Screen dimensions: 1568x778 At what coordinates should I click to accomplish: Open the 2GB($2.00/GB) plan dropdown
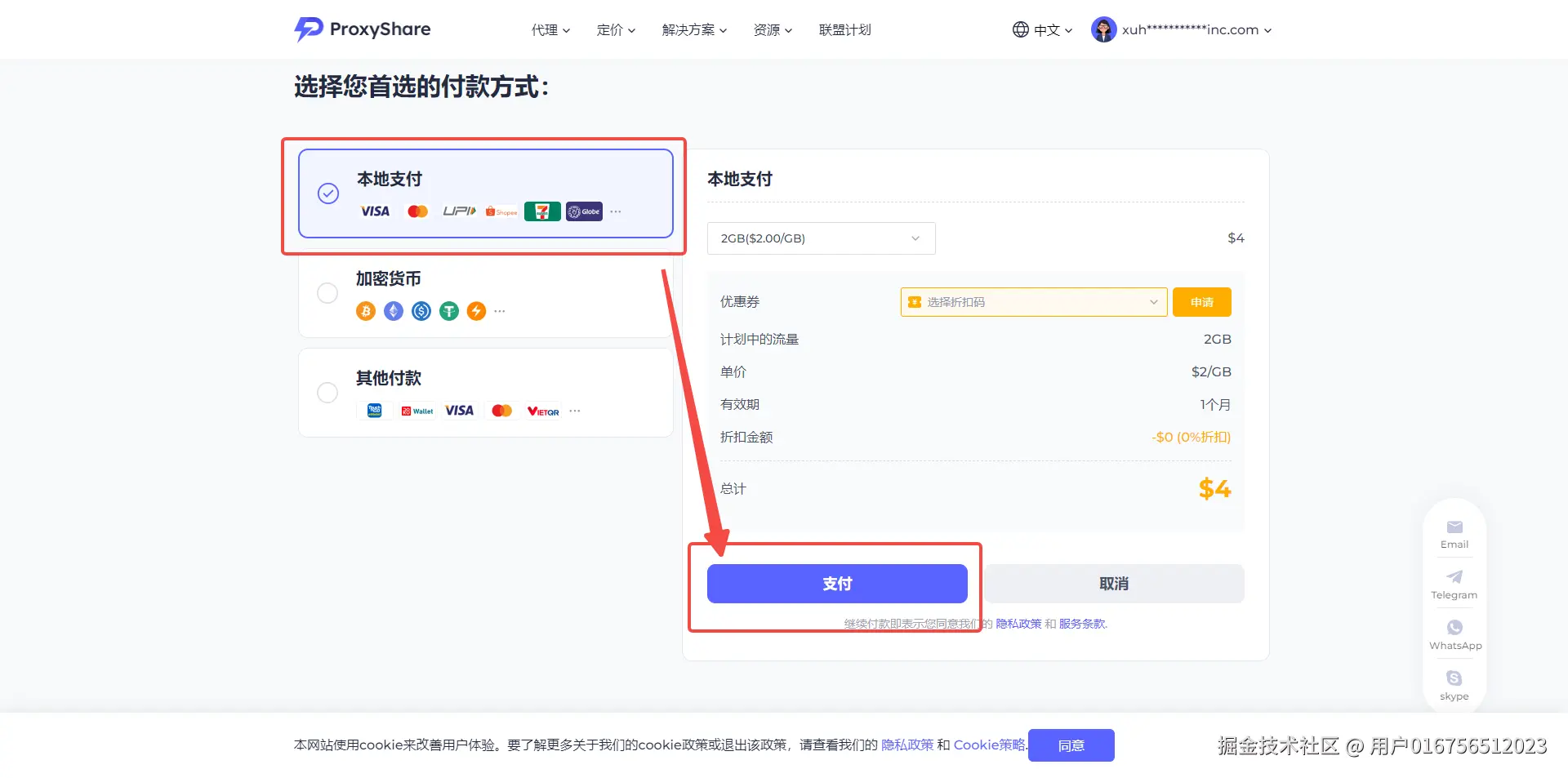822,238
